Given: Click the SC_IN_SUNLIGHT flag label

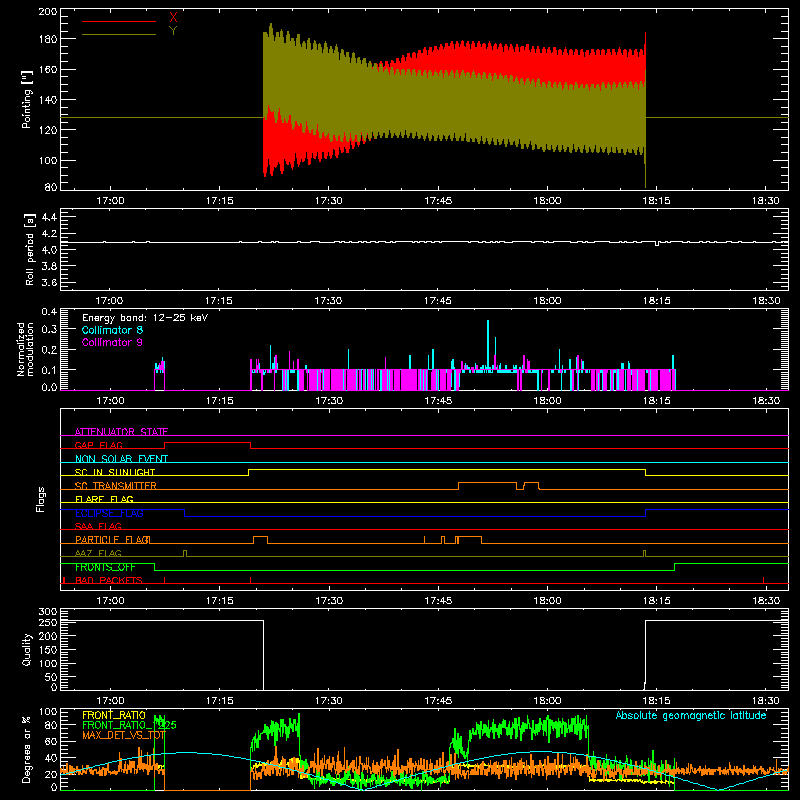Looking at the screenshot, I should tap(115, 472).
